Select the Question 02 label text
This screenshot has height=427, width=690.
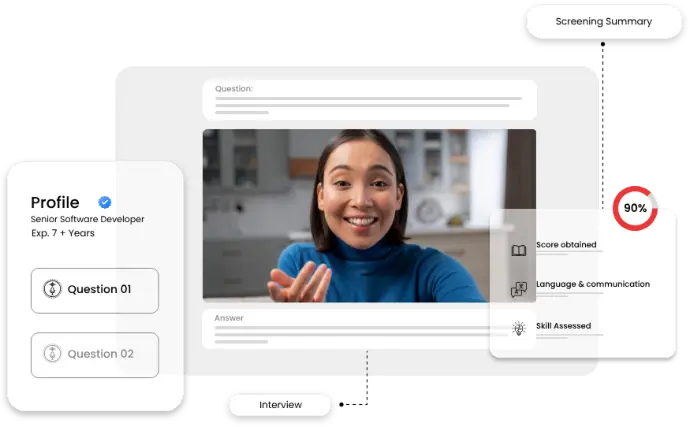(100, 354)
